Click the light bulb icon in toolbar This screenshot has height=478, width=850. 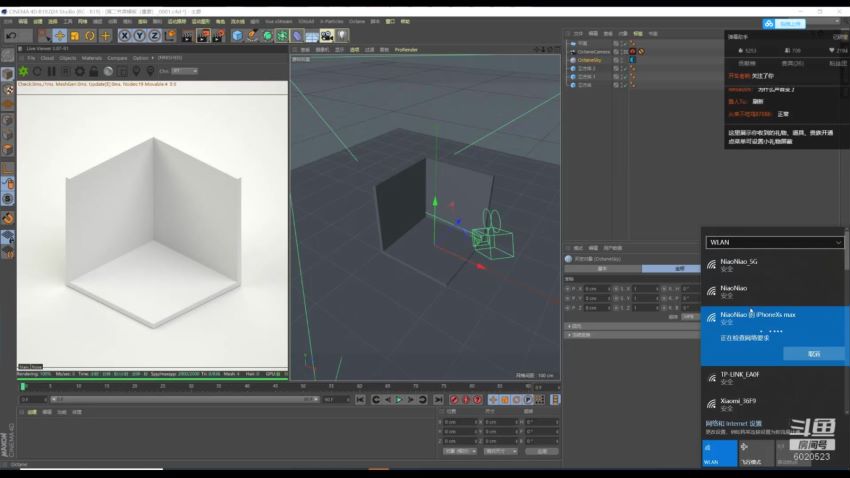point(342,36)
